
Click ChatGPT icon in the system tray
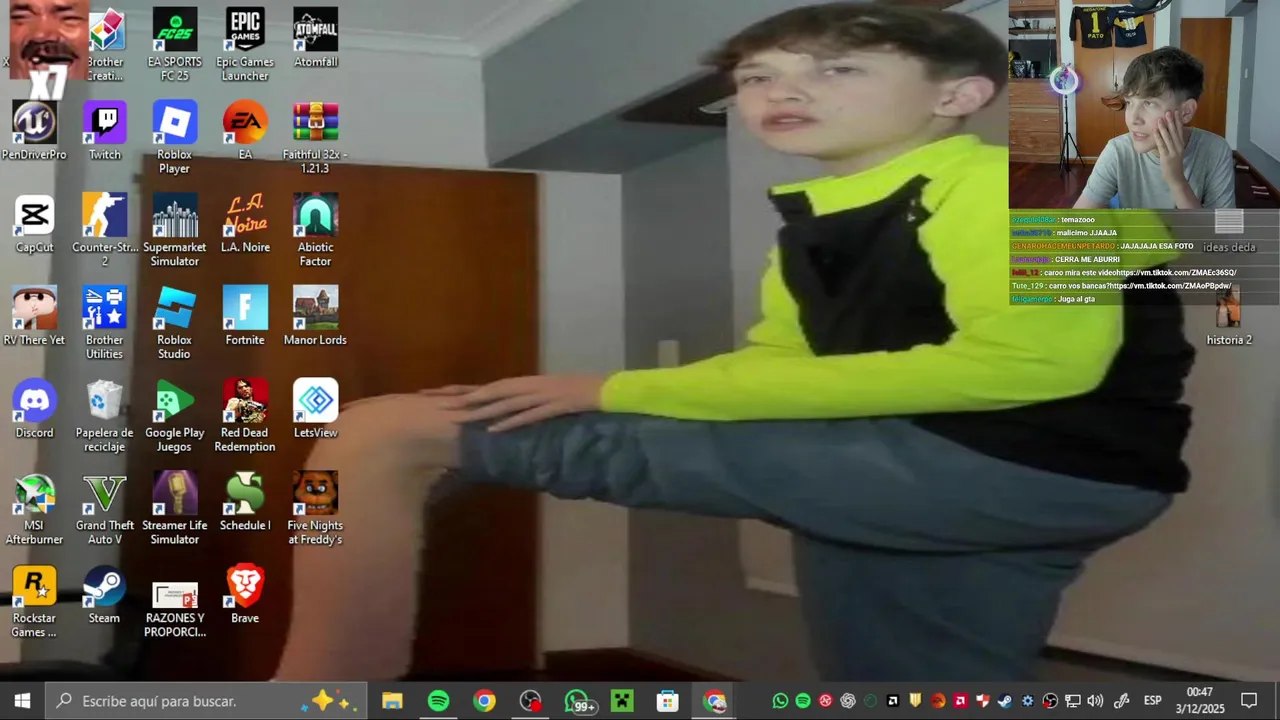pyautogui.click(x=848, y=701)
